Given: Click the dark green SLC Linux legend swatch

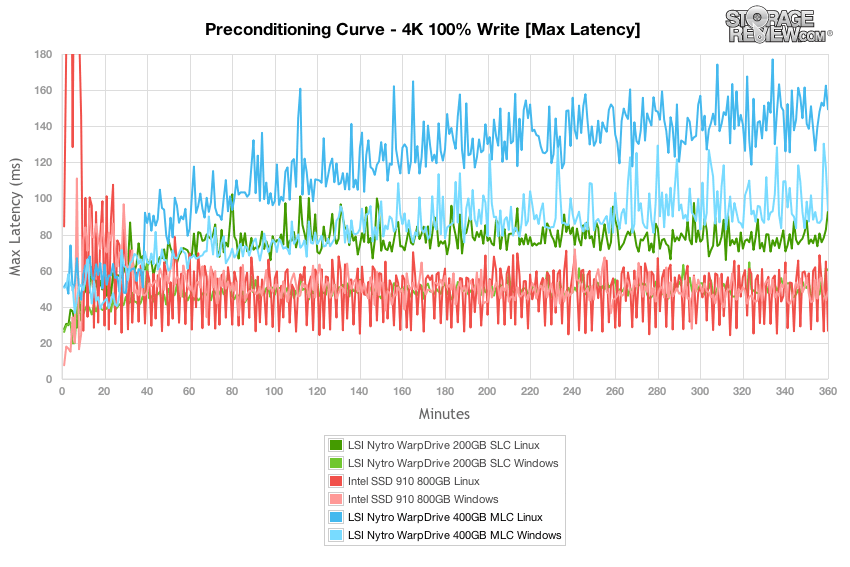Looking at the screenshot, I should [x=336, y=445].
